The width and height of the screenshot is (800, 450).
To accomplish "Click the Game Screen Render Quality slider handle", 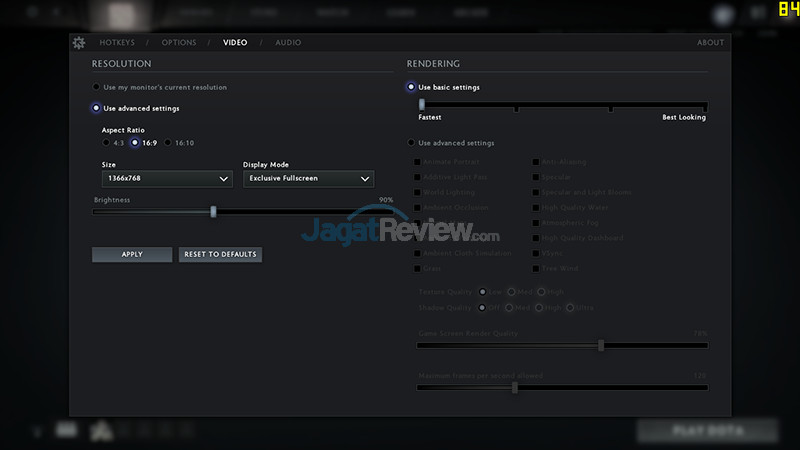I will click(x=601, y=345).
